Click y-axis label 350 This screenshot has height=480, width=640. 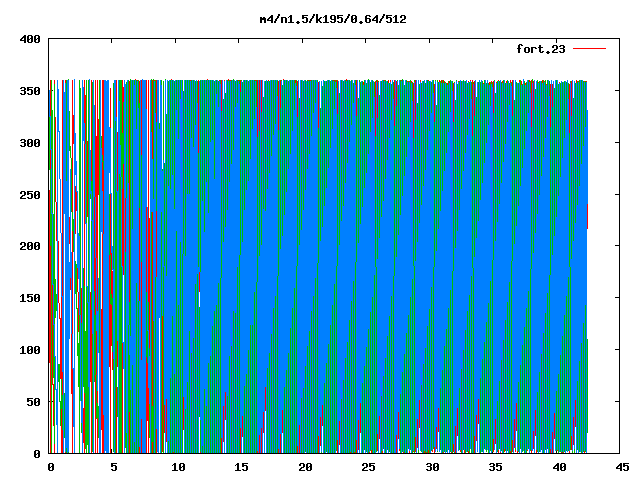pos(30,91)
